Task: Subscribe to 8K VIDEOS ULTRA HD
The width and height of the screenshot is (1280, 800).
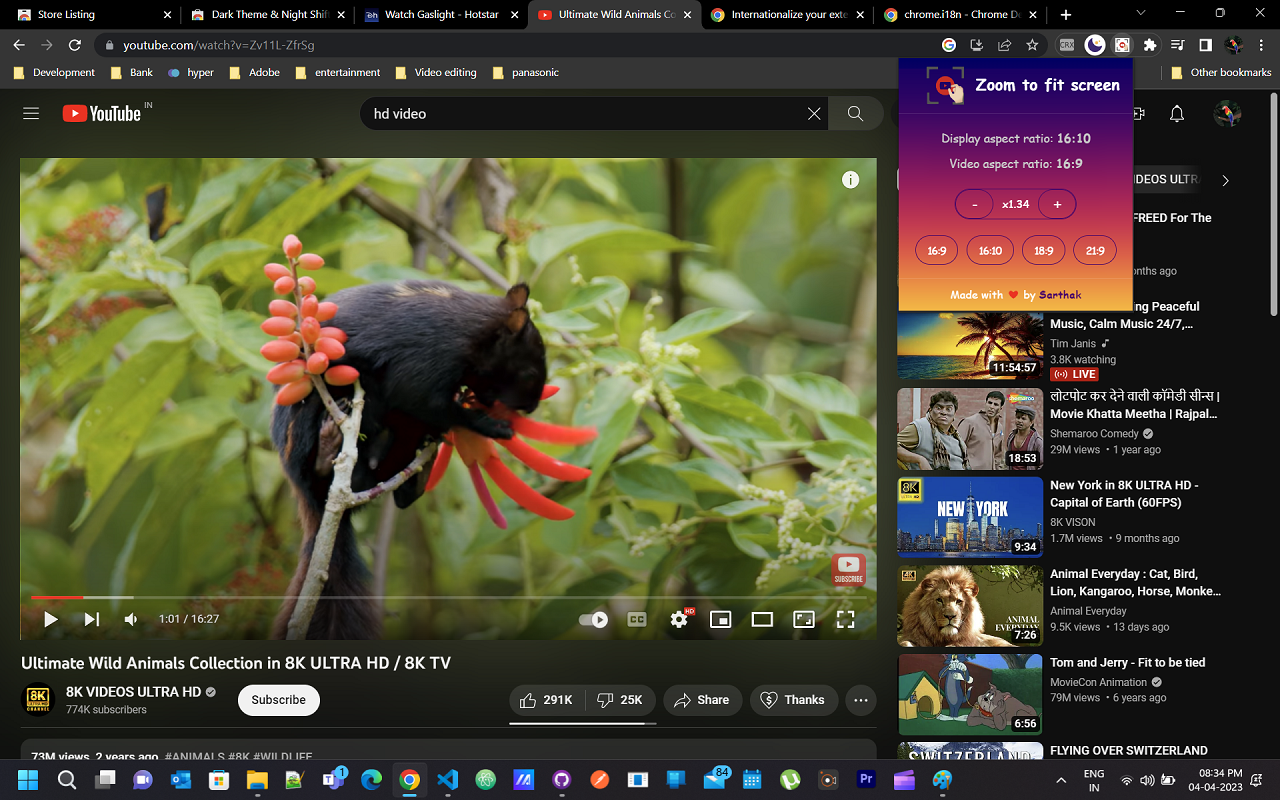Action: pos(278,700)
